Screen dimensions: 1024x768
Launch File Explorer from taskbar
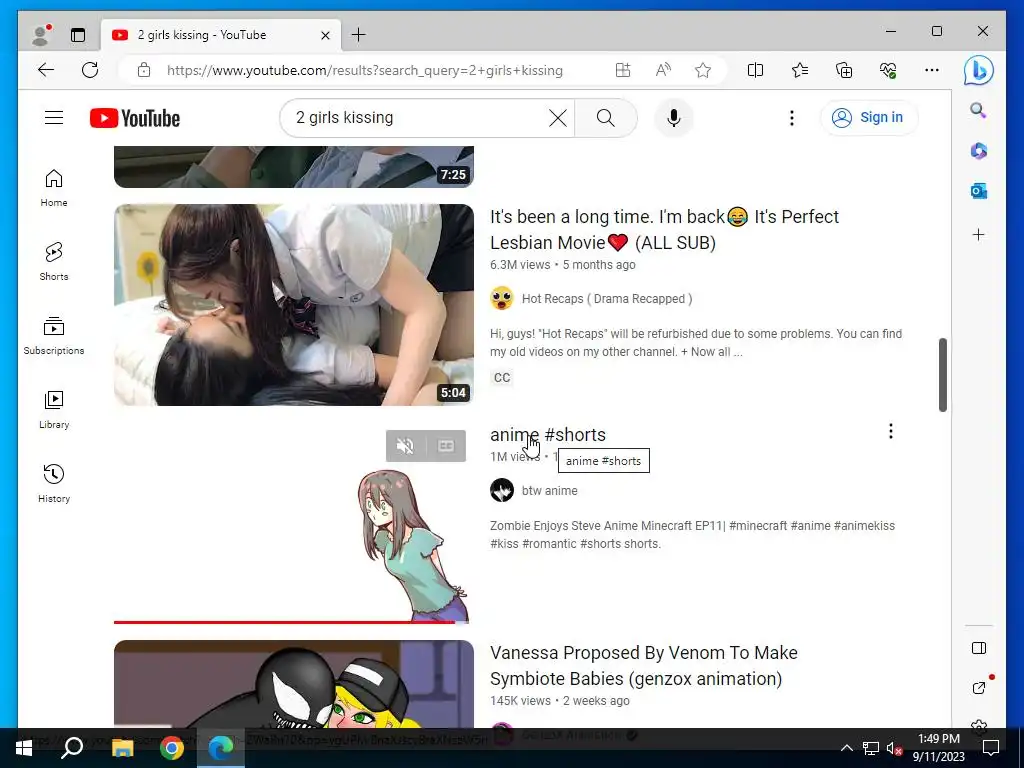point(122,748)
